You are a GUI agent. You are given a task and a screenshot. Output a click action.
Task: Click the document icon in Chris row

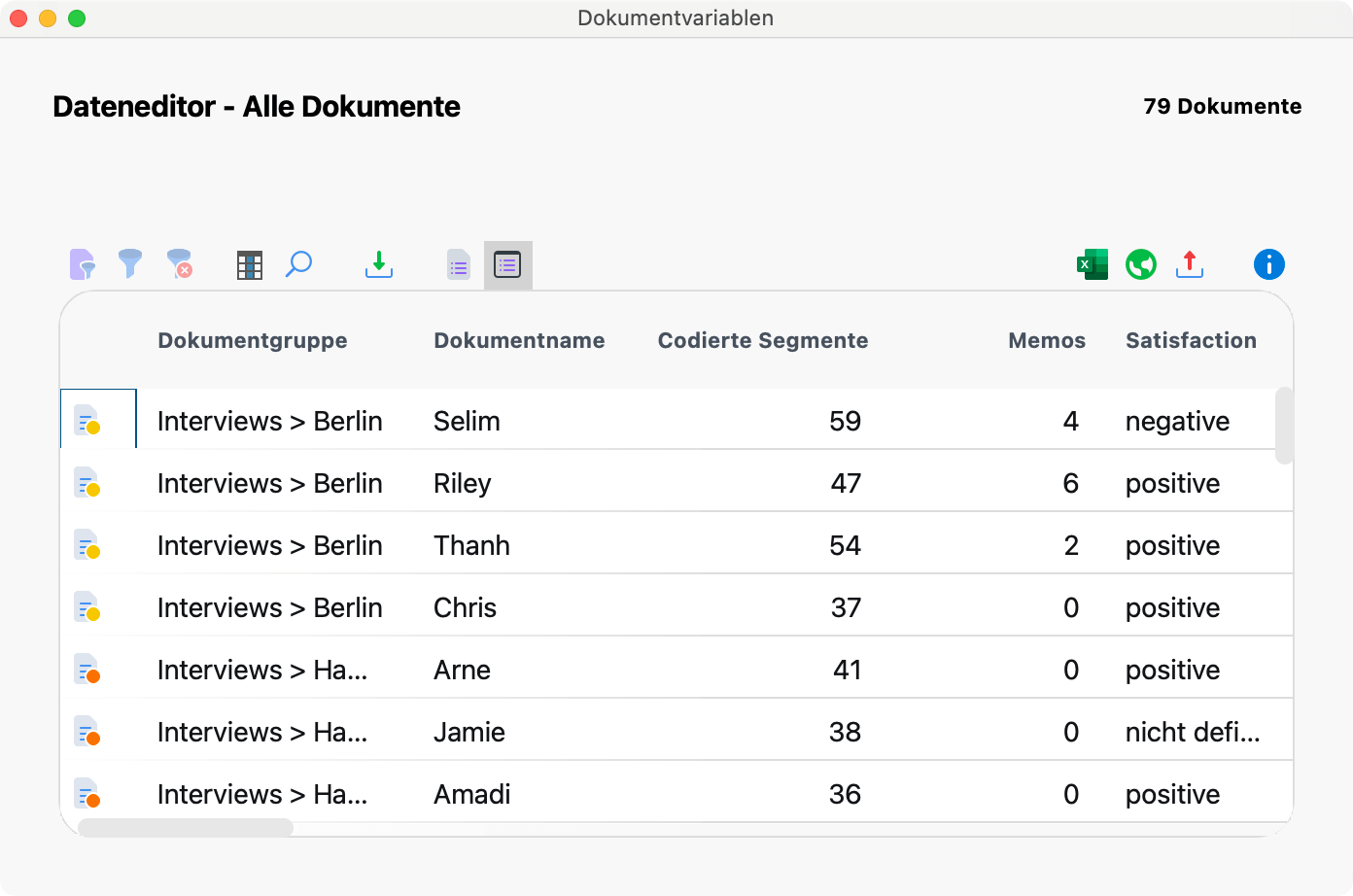[x=87, y=607]
